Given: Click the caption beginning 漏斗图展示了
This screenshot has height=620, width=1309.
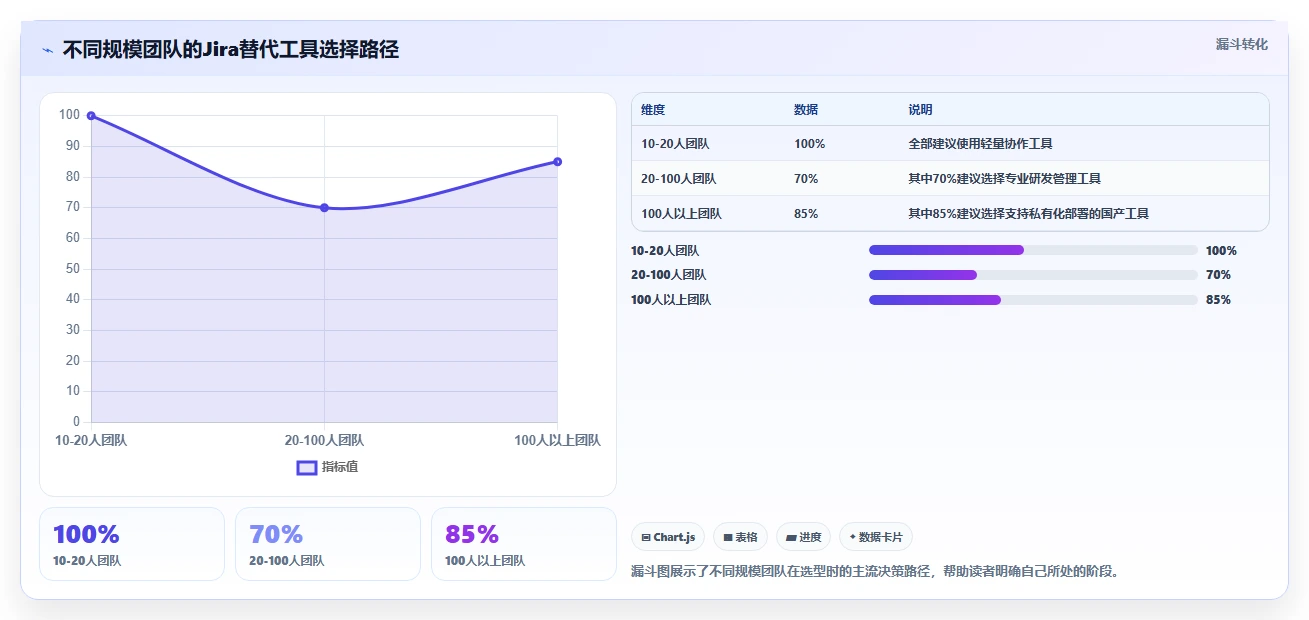Looking at the screenshot, I should click(876, 572).
